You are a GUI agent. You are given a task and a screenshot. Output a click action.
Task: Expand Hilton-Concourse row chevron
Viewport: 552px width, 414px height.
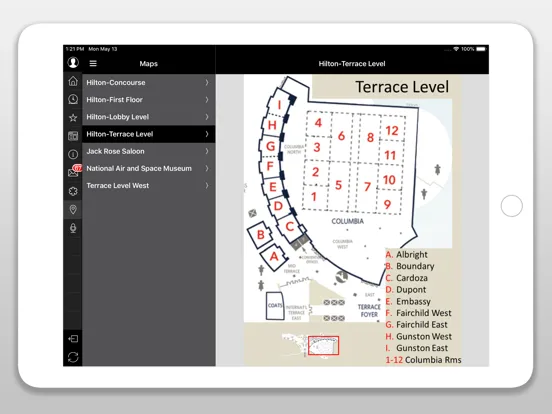click(207, 82)
